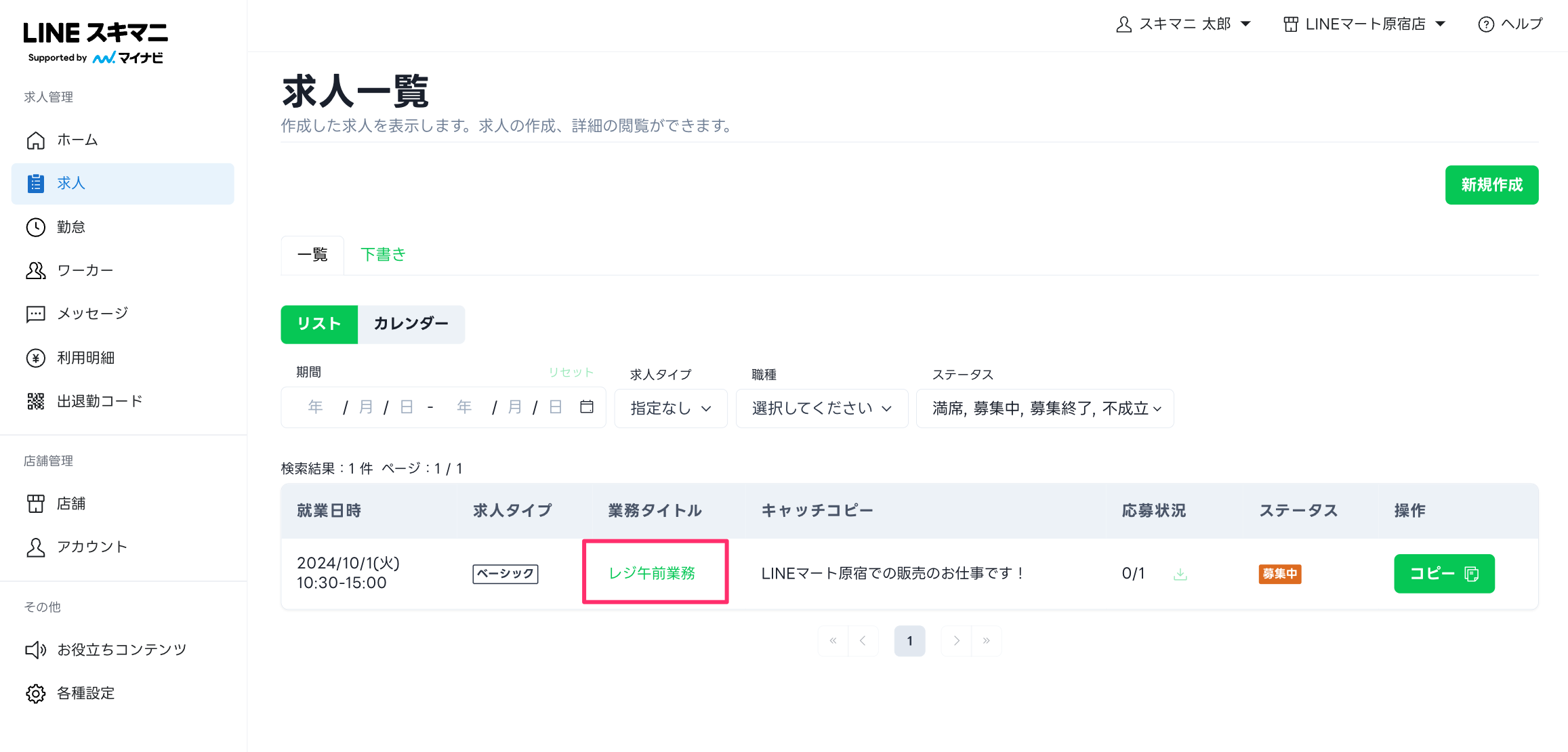Open 利用明細 yen icon item

point(36,358)
